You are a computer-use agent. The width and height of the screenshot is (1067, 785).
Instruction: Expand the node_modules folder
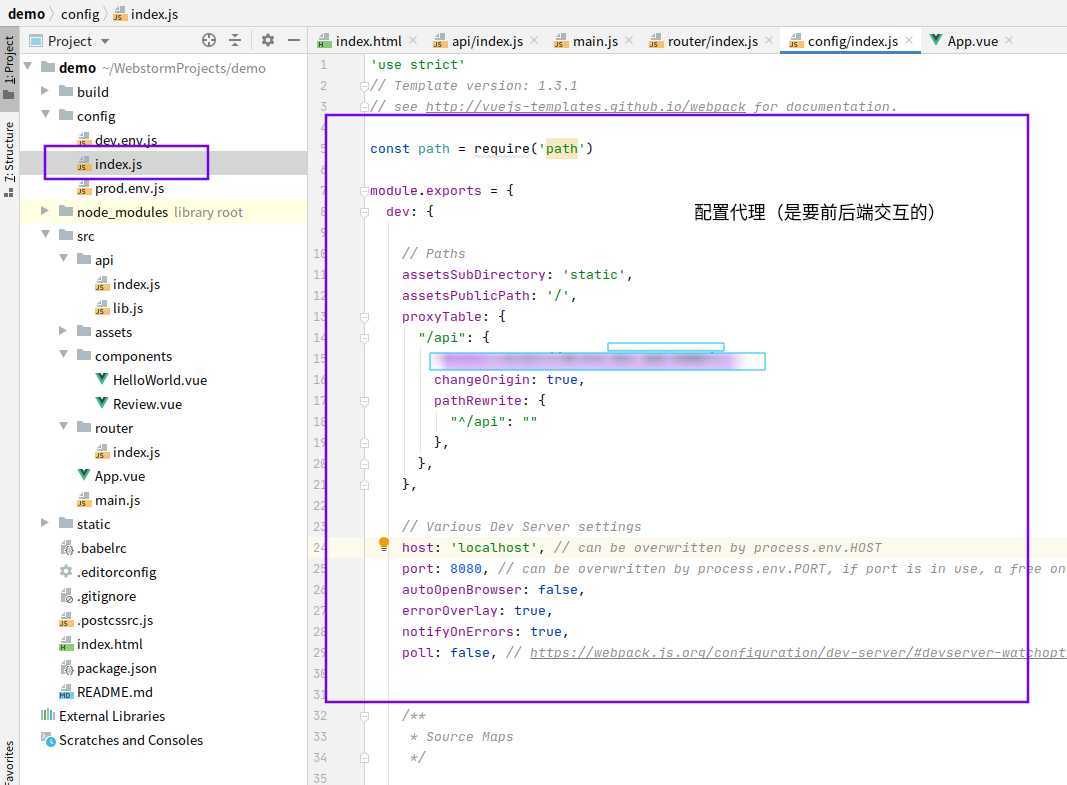(44, 212)
